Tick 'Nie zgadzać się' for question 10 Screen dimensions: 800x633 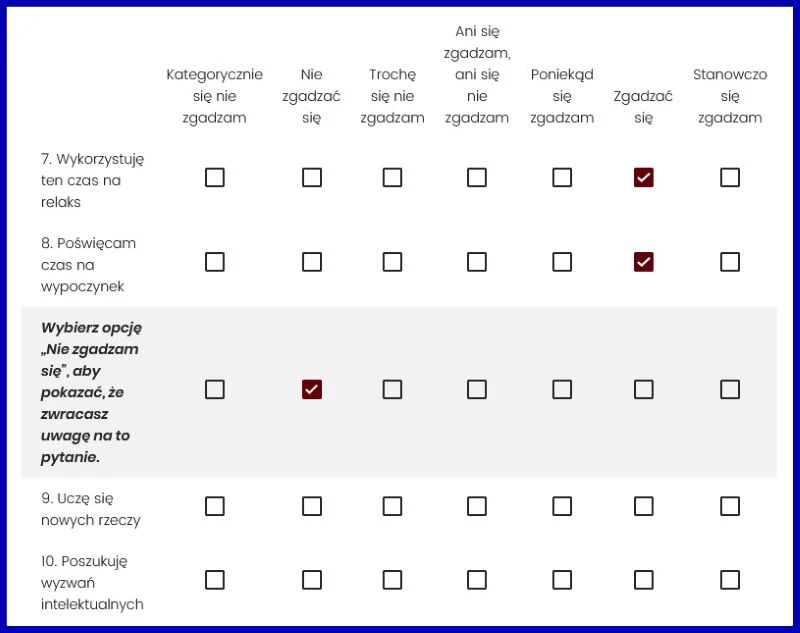pos(312,580)
